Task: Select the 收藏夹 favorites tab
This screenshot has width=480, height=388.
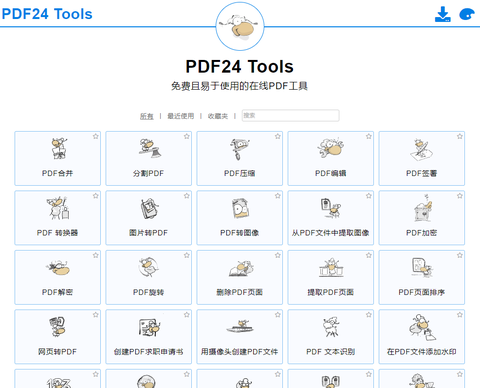Action: [x=218, y=116]
